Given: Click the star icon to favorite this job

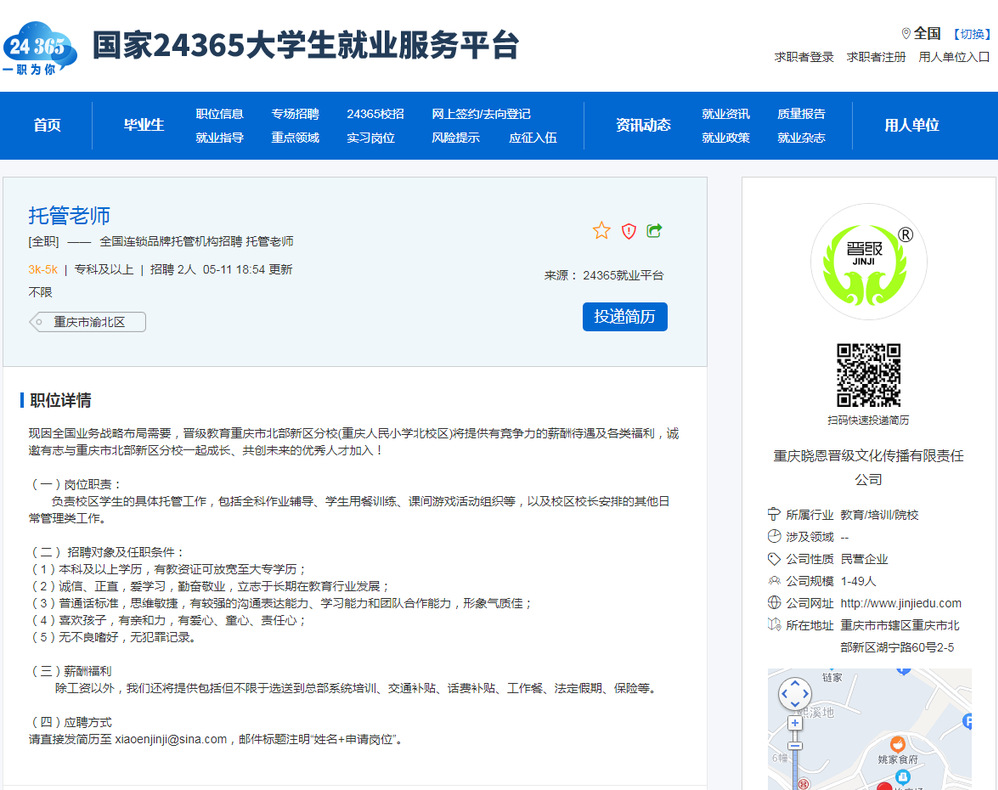Looking at the screenshot, I should [601, 231].
